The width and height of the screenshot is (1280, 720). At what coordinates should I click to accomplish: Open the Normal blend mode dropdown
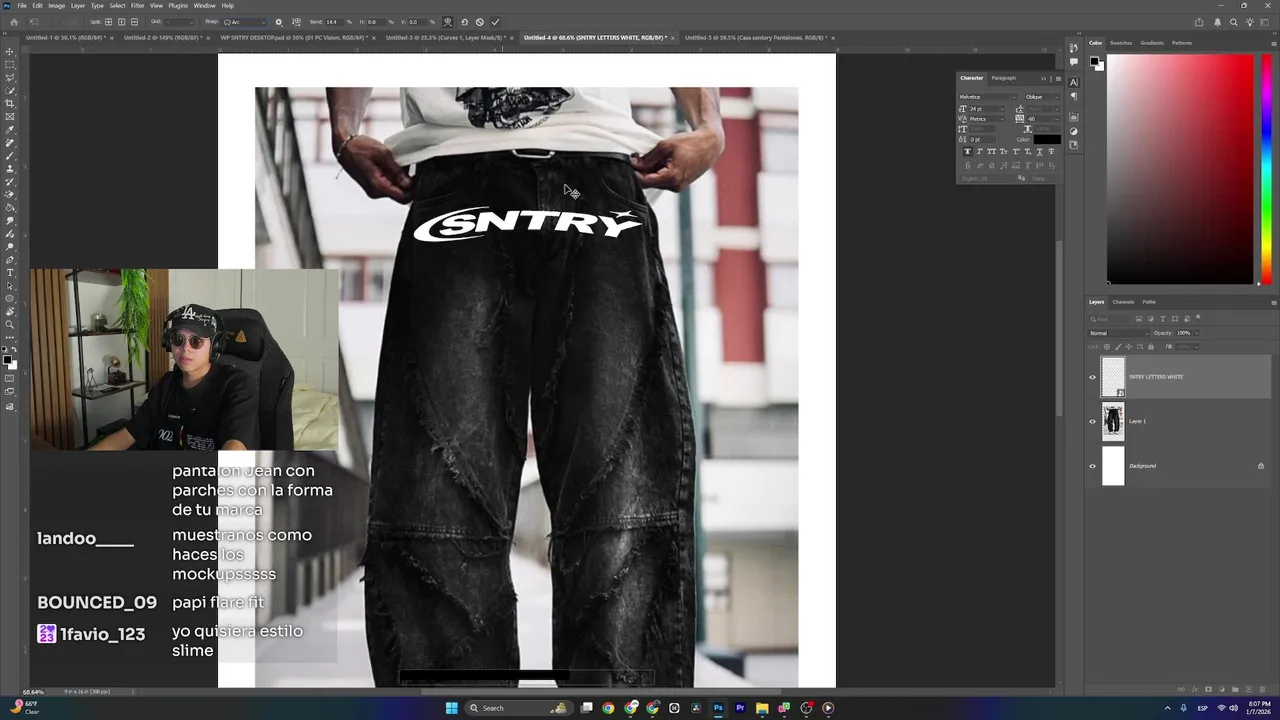pos(1118,333)
